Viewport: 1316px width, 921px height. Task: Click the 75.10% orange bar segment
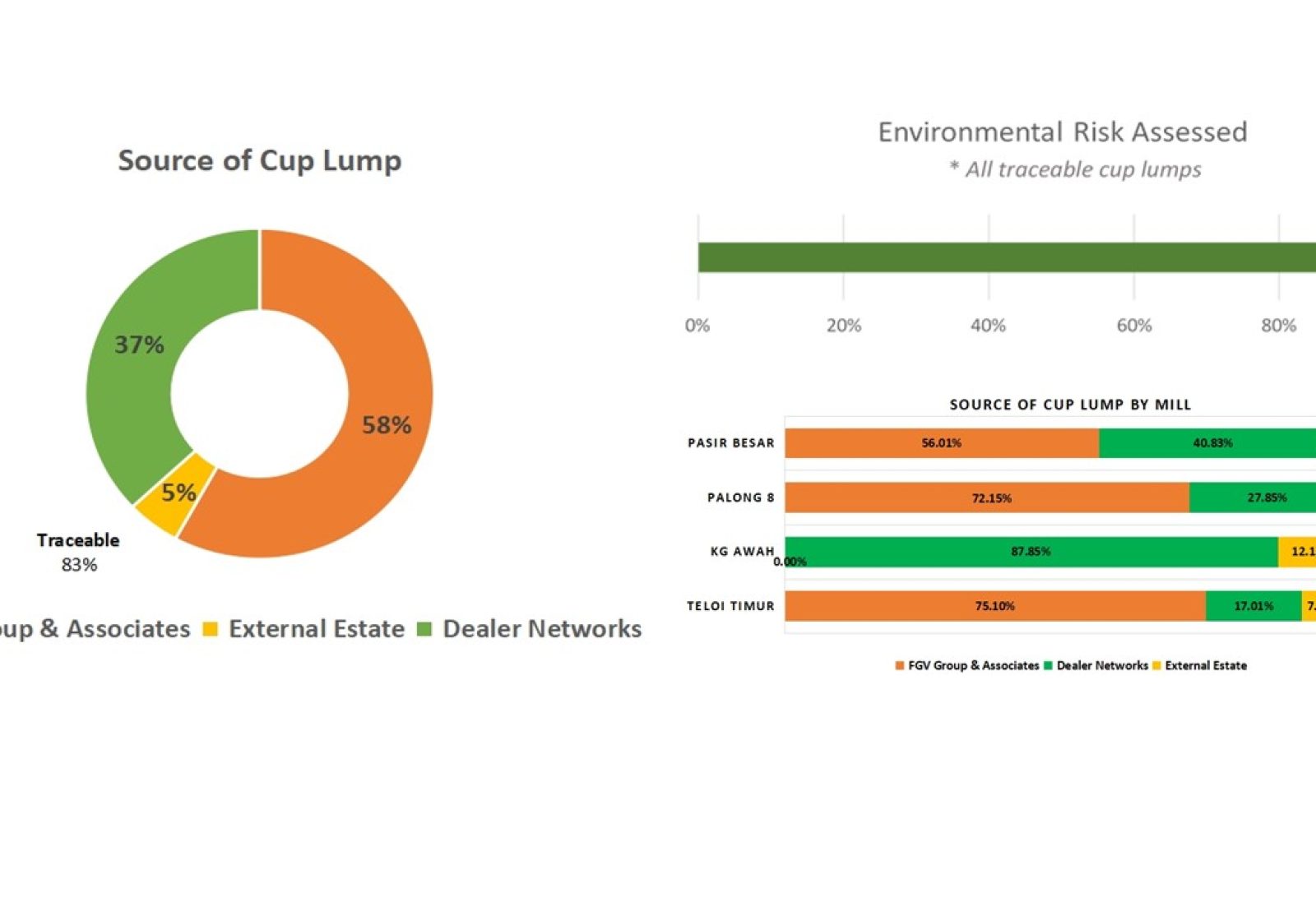point(995,606)
